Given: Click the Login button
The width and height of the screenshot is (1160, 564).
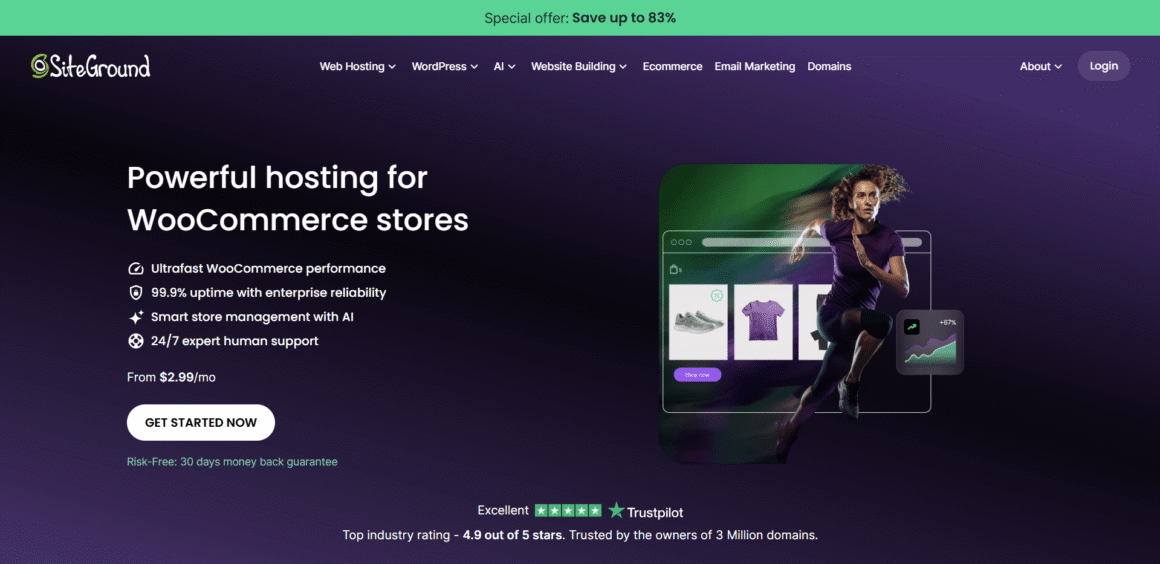Looking at the screenshot, I should [1104, 66].
